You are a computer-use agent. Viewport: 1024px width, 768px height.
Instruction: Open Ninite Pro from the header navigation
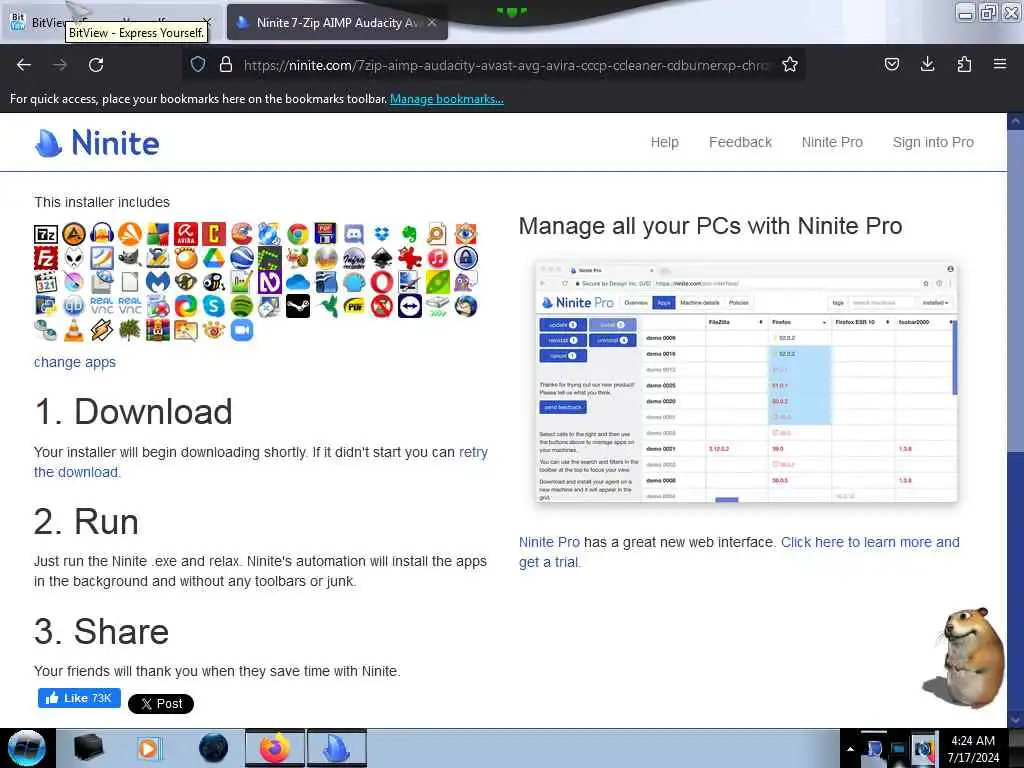[x=832, y=142]
